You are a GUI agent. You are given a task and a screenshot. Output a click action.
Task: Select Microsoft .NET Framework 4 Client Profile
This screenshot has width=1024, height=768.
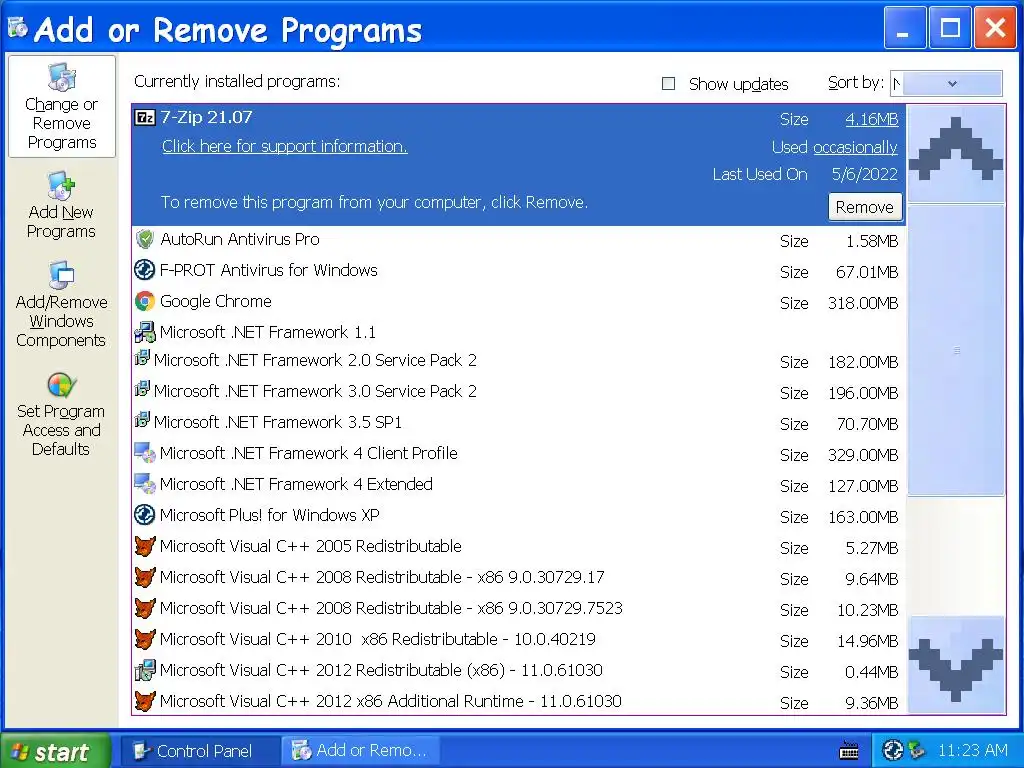519,453
